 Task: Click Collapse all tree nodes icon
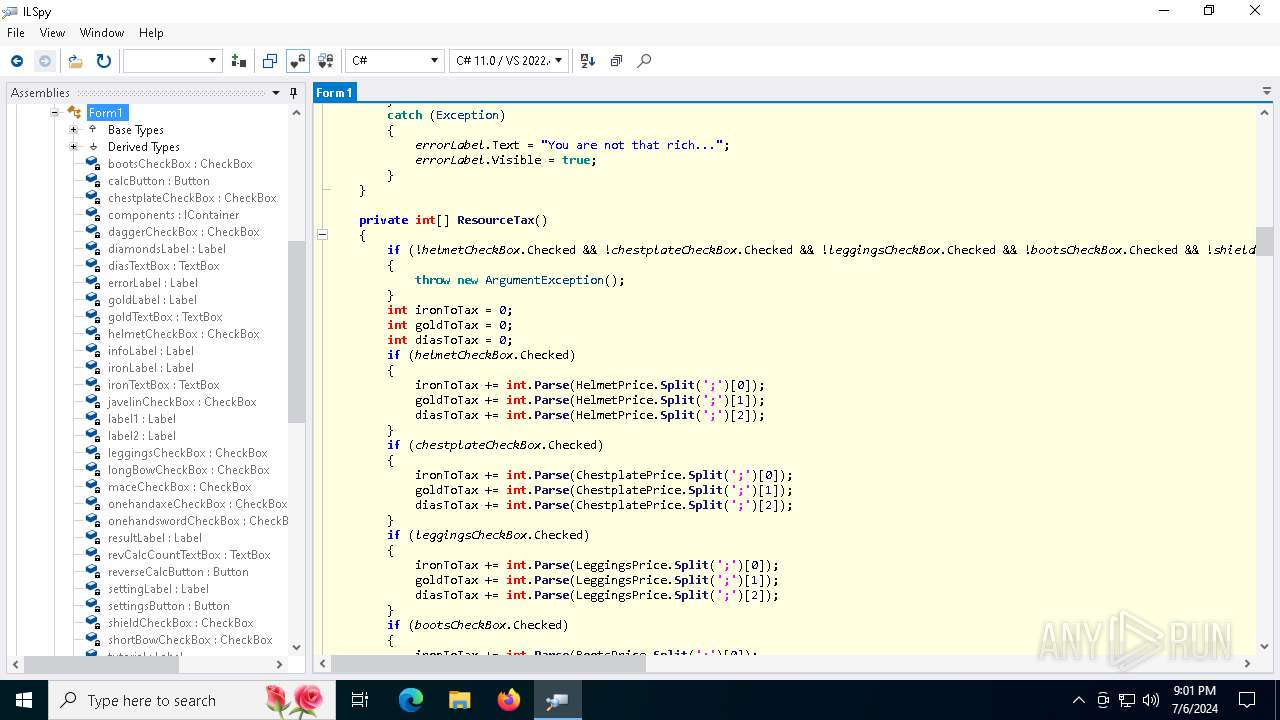point(616,61)
